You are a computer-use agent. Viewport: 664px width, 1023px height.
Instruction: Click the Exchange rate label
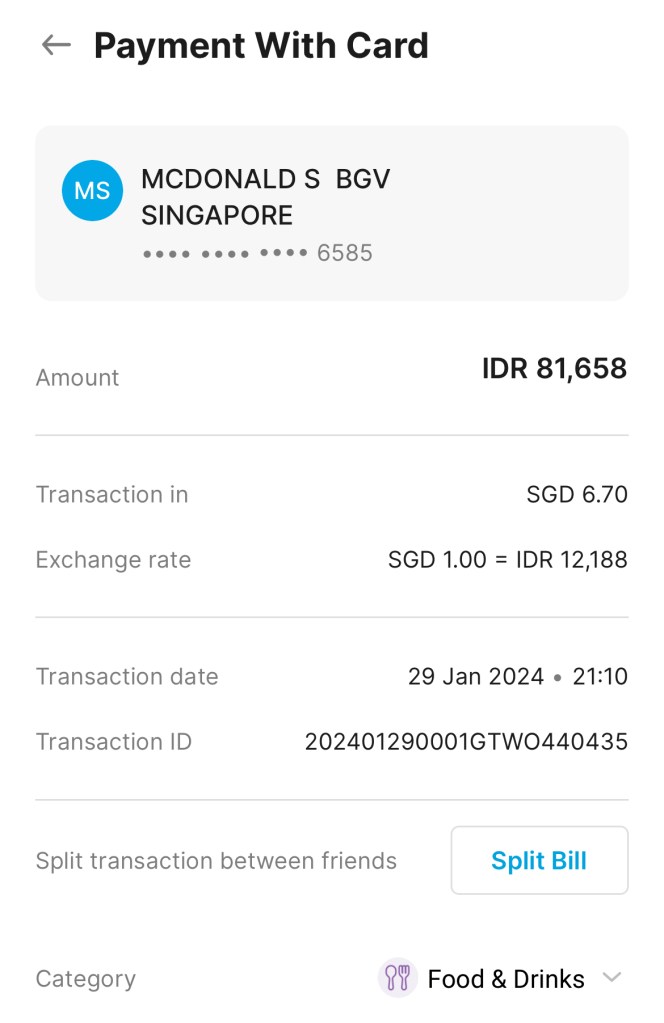point(113,560)
